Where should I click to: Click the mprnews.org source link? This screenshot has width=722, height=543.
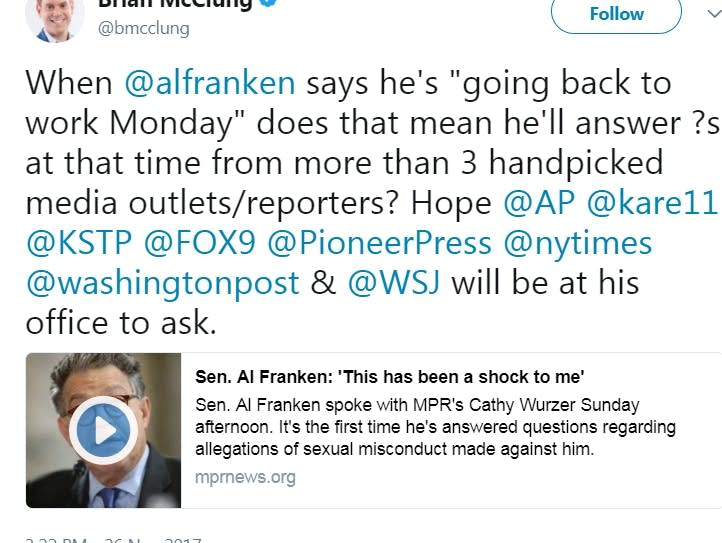click(x=245, y=477)
